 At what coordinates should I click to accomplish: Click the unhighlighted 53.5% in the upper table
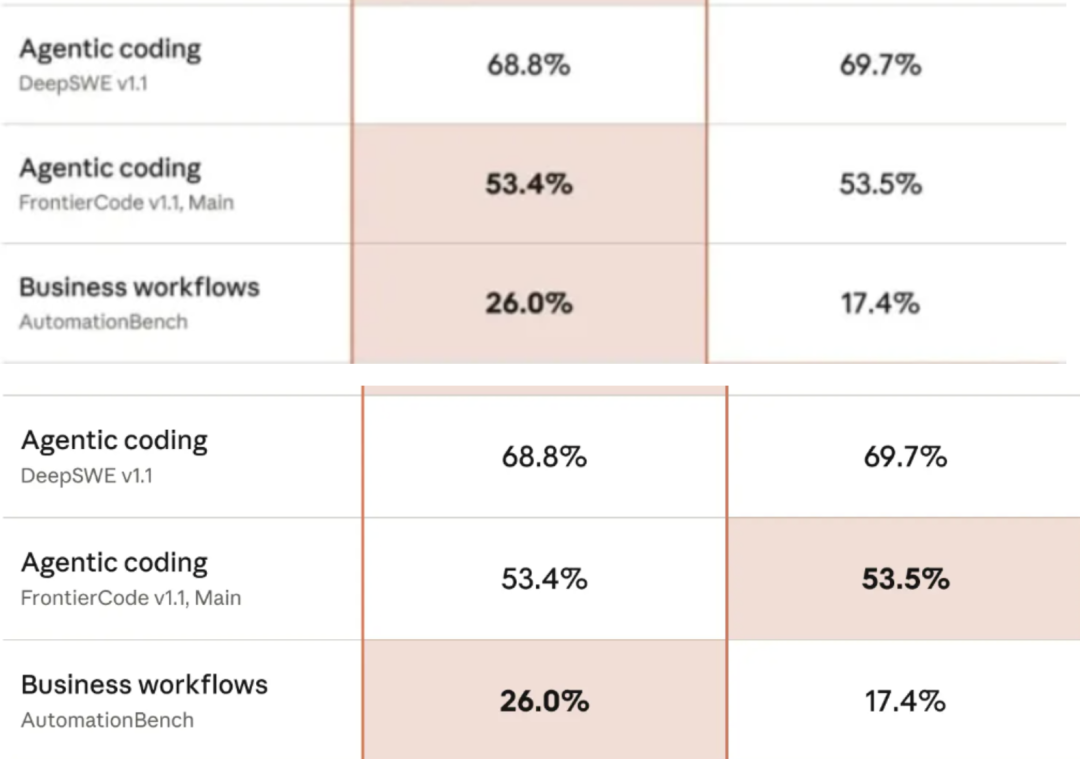pos(880,184)
